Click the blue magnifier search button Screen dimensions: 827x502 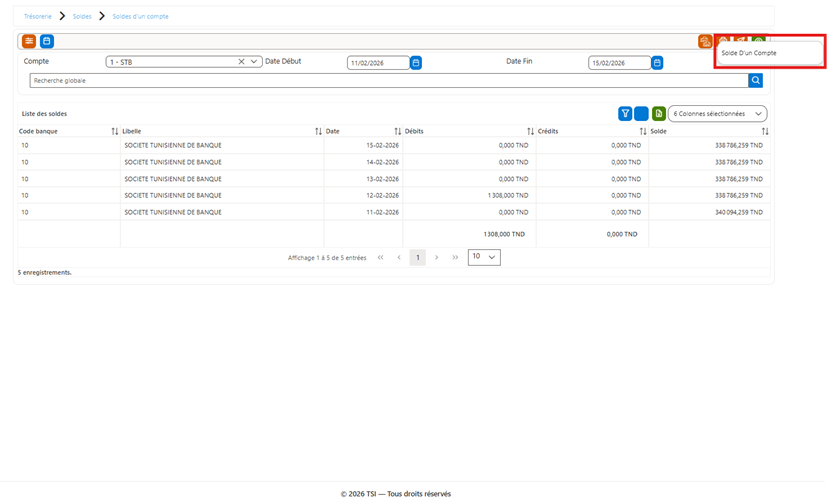(755, 81)
